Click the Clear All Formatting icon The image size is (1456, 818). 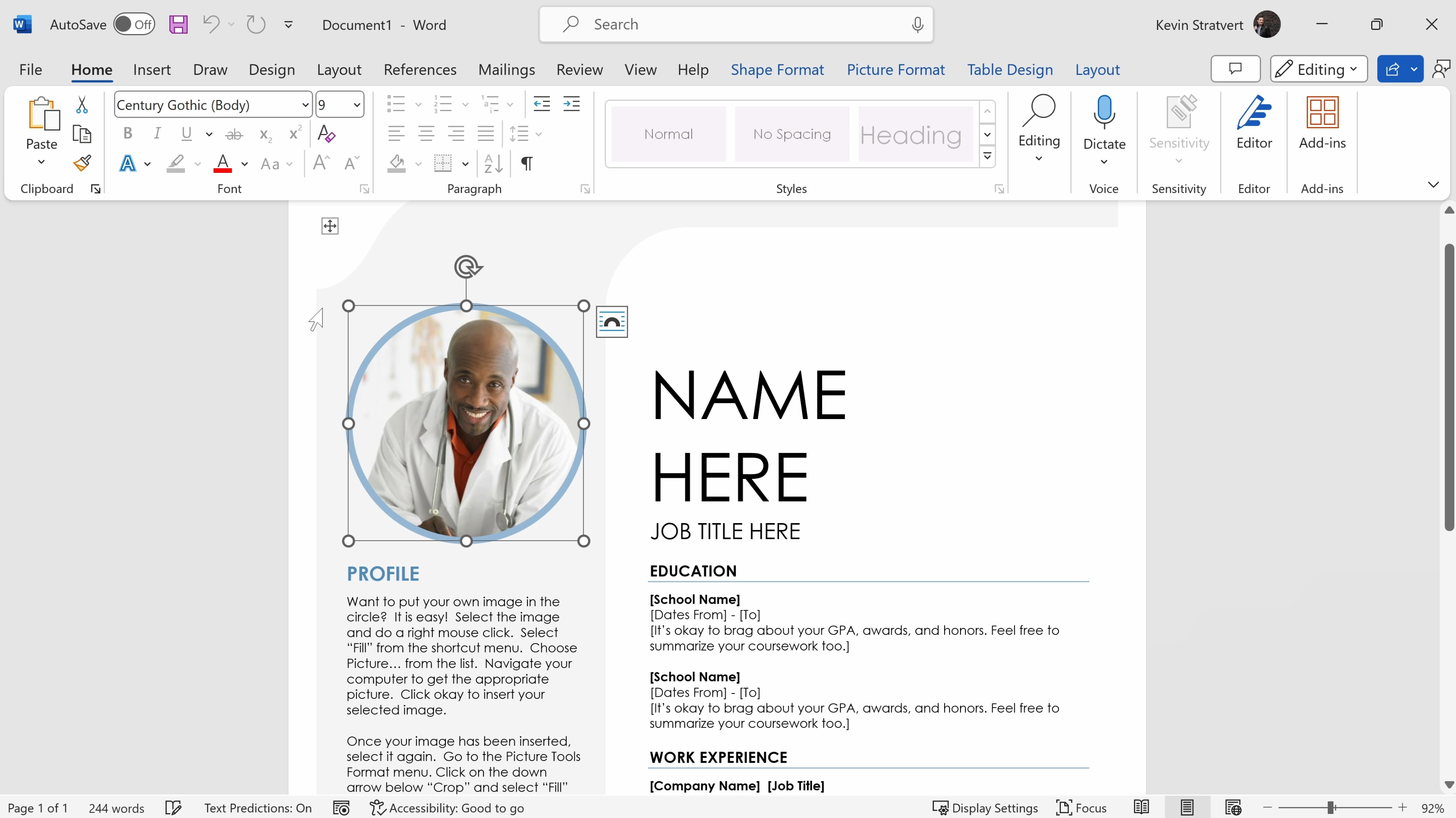pyautogui.click(x=326, y=134)
